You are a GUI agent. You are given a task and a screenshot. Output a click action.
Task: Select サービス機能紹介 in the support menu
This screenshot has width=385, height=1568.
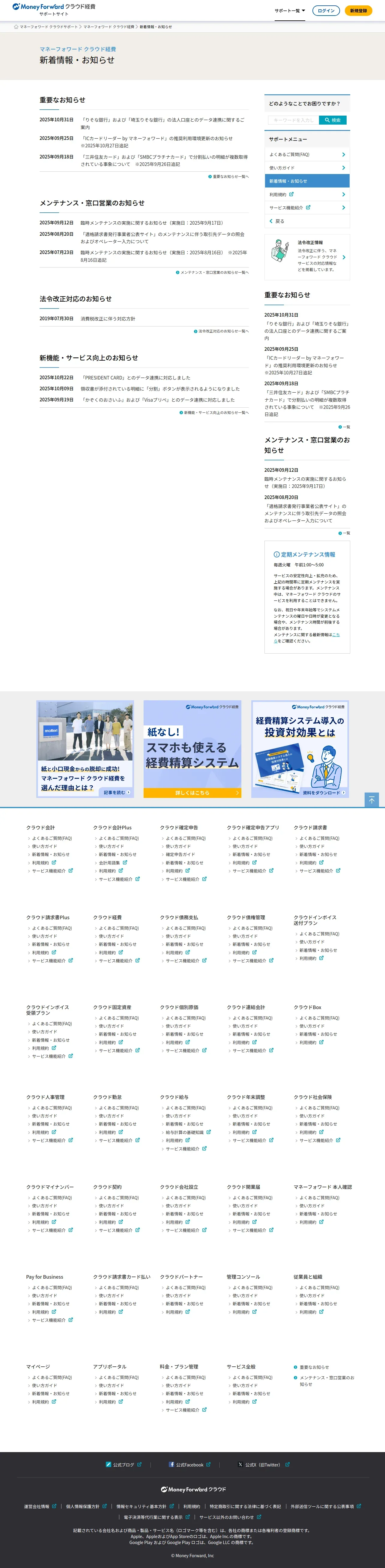point(307,208)
